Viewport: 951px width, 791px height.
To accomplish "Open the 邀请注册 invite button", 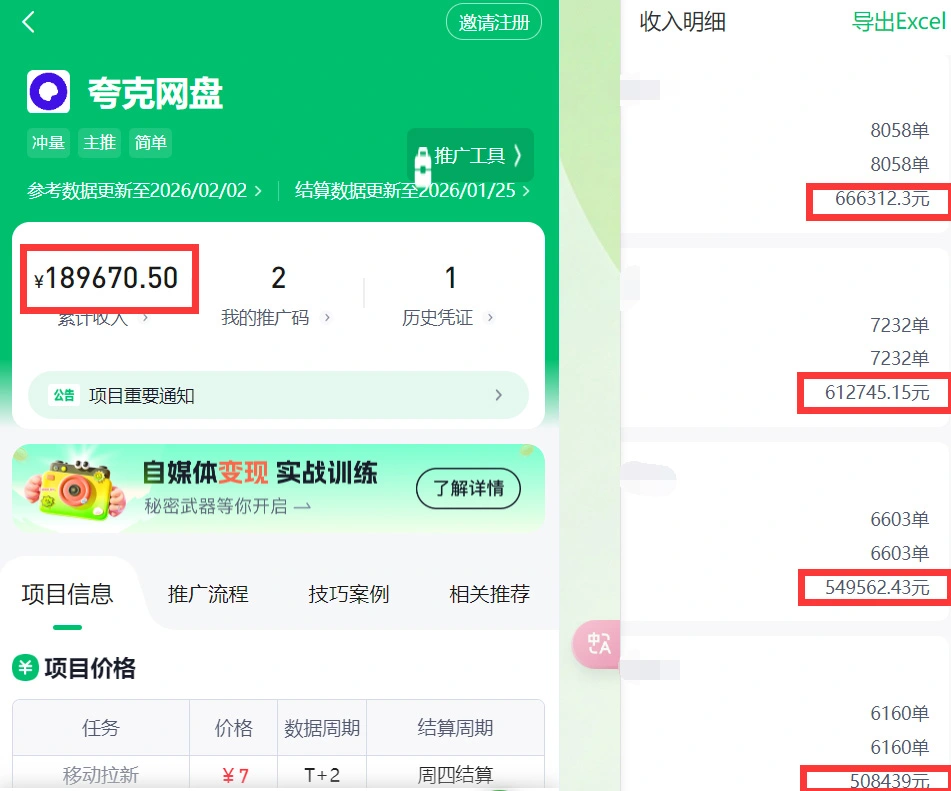I will click(494, 22).
